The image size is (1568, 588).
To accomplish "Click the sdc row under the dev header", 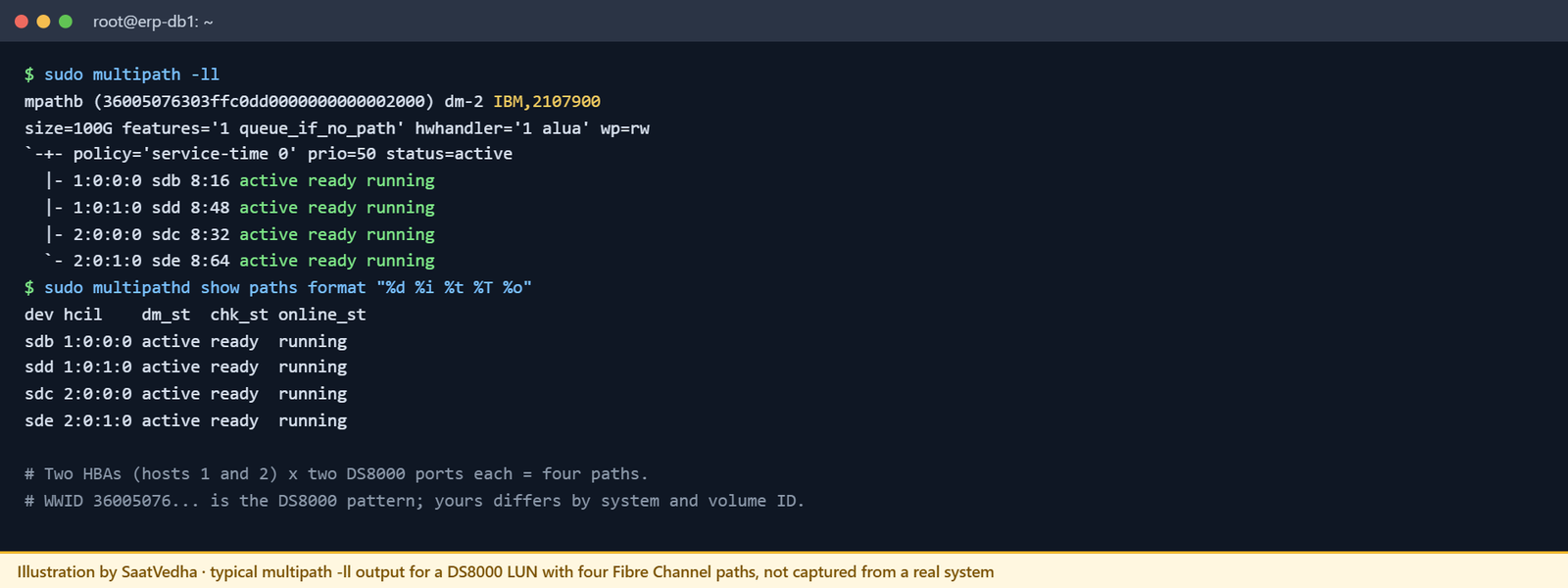I will pos(186,394).
